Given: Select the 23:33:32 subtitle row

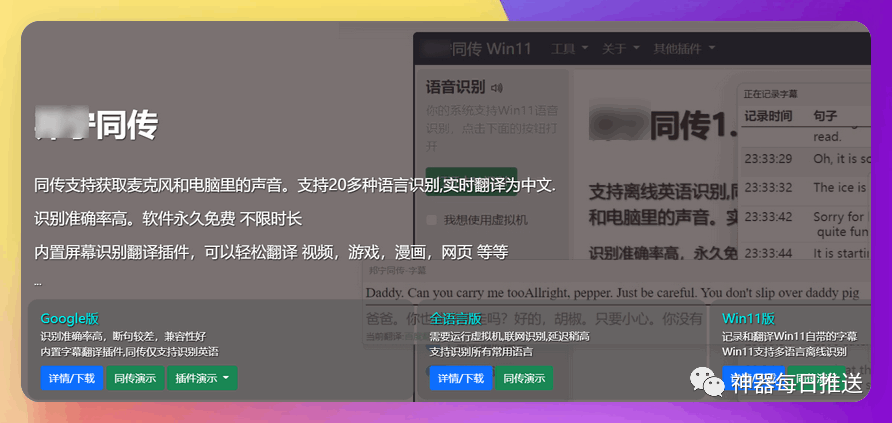Looking at the screenshot, I should point(805,188).
